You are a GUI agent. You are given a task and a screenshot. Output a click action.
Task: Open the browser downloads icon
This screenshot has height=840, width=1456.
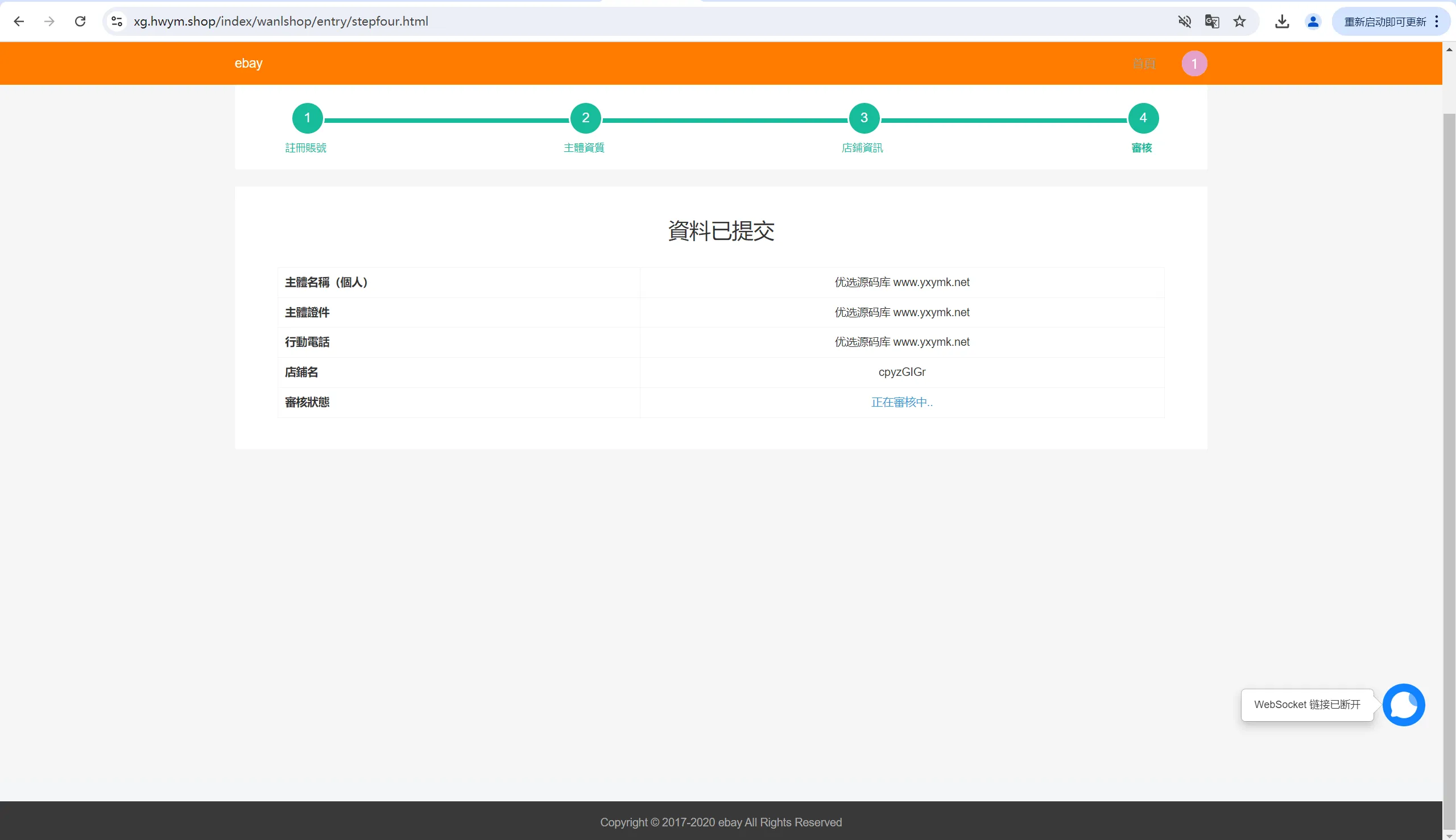click(1282, 22)
